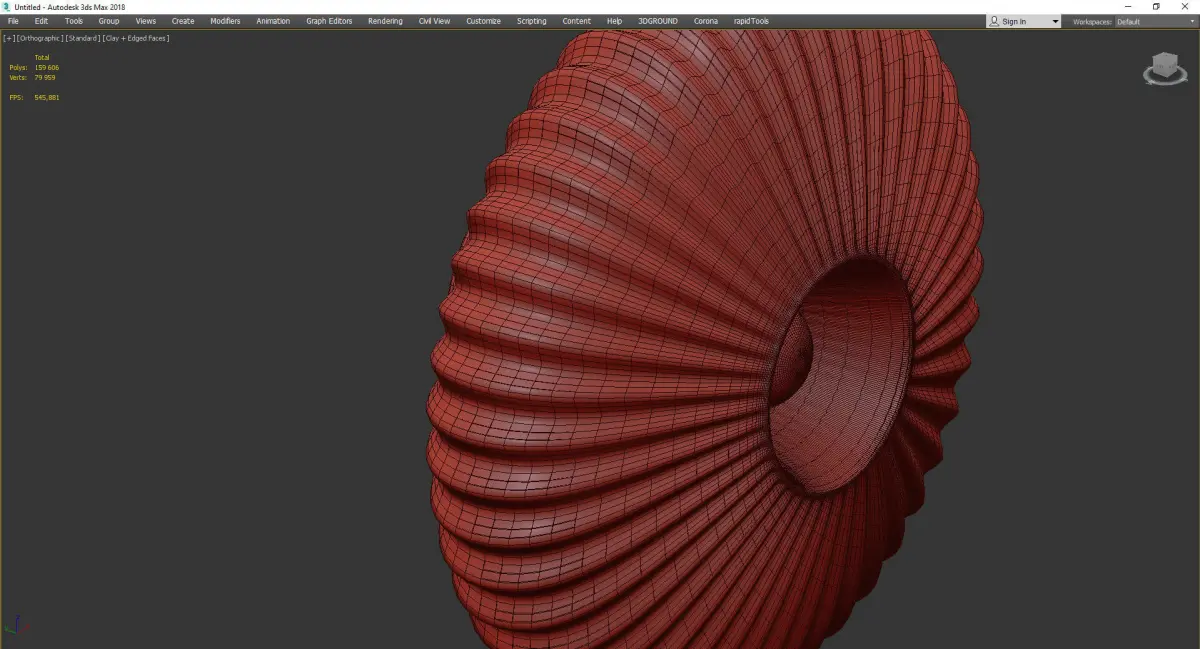The width and height of the screenshot is (1200, 649).
Task: Open the Tools menu
Action: click(74, 21)
